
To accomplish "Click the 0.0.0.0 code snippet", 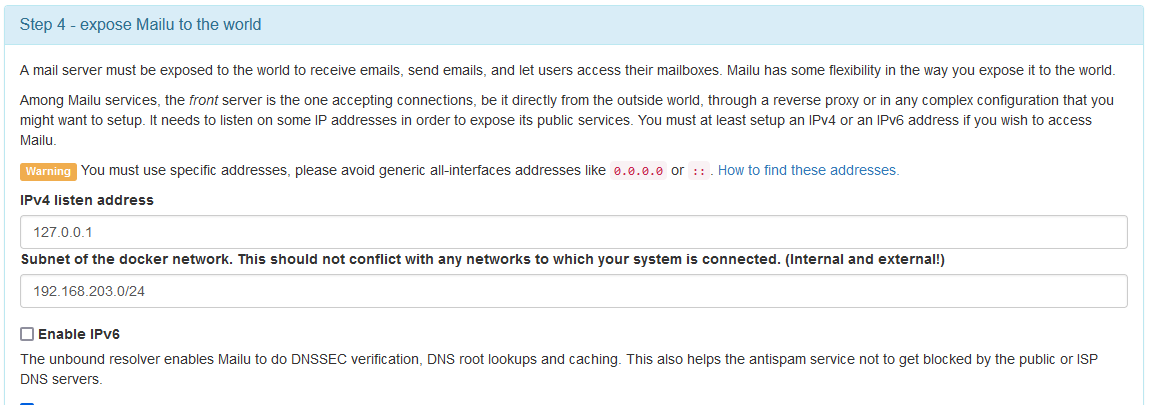I will pos(638,171).
